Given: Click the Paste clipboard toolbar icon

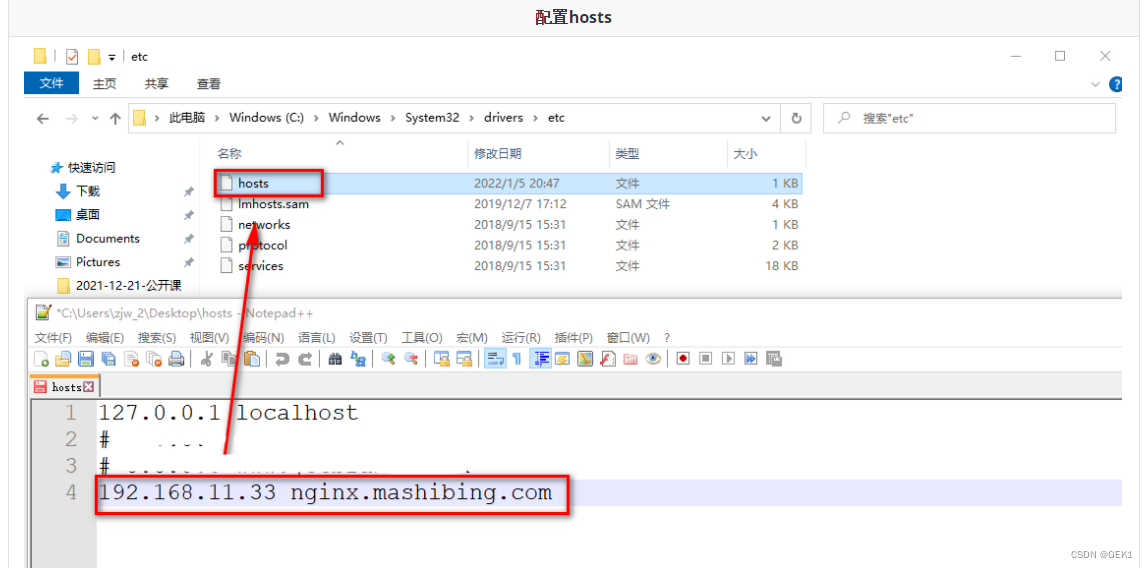Looking at the screenshot, I should [252, 359].
